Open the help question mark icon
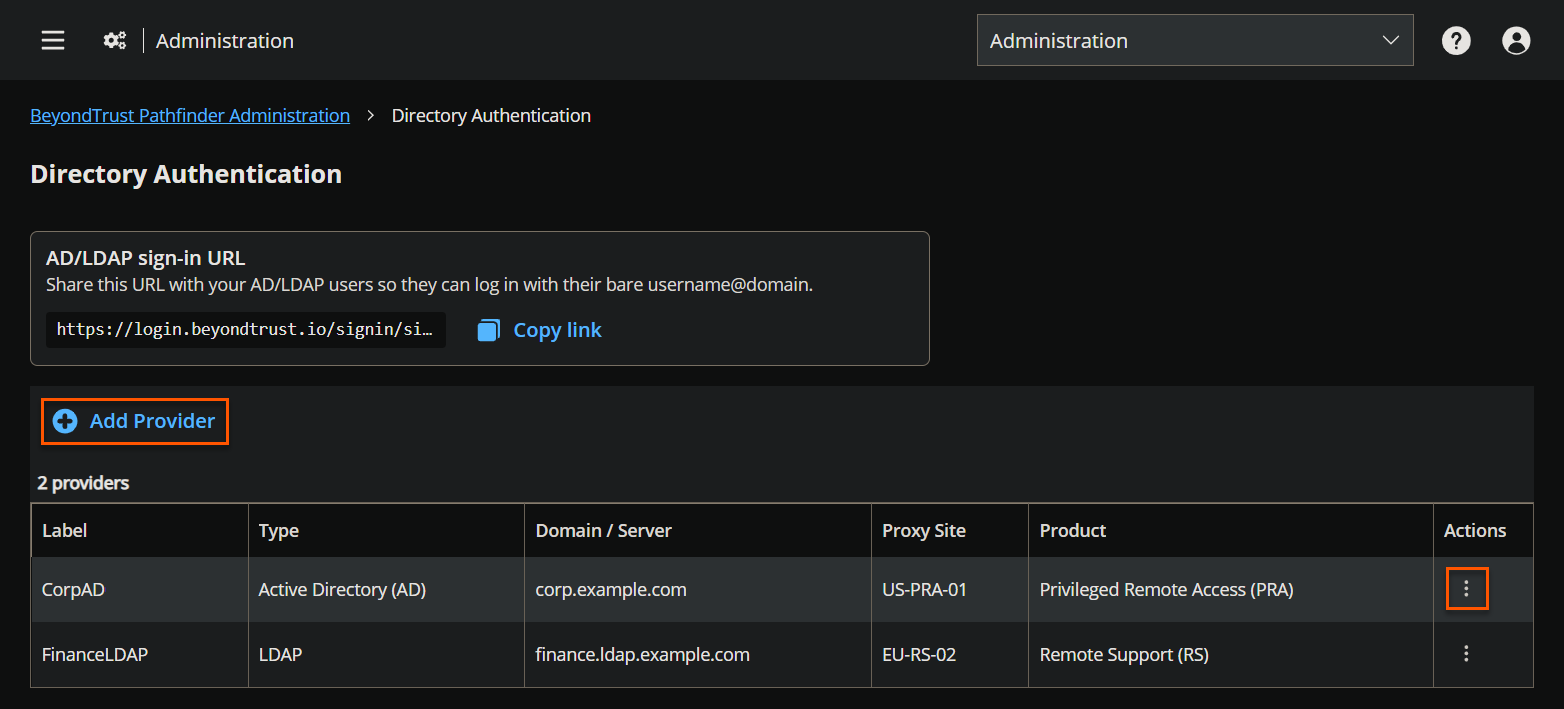 1456,40
